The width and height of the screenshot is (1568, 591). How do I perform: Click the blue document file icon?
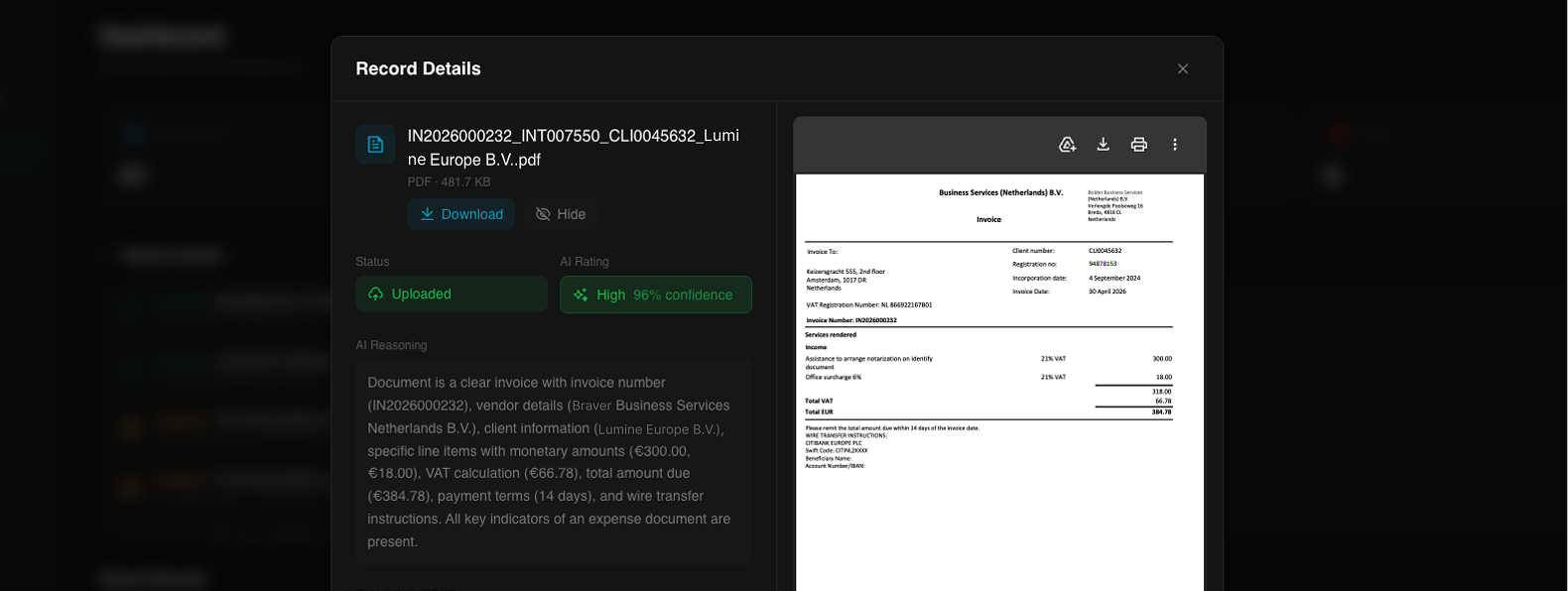[x=375, y=145]
